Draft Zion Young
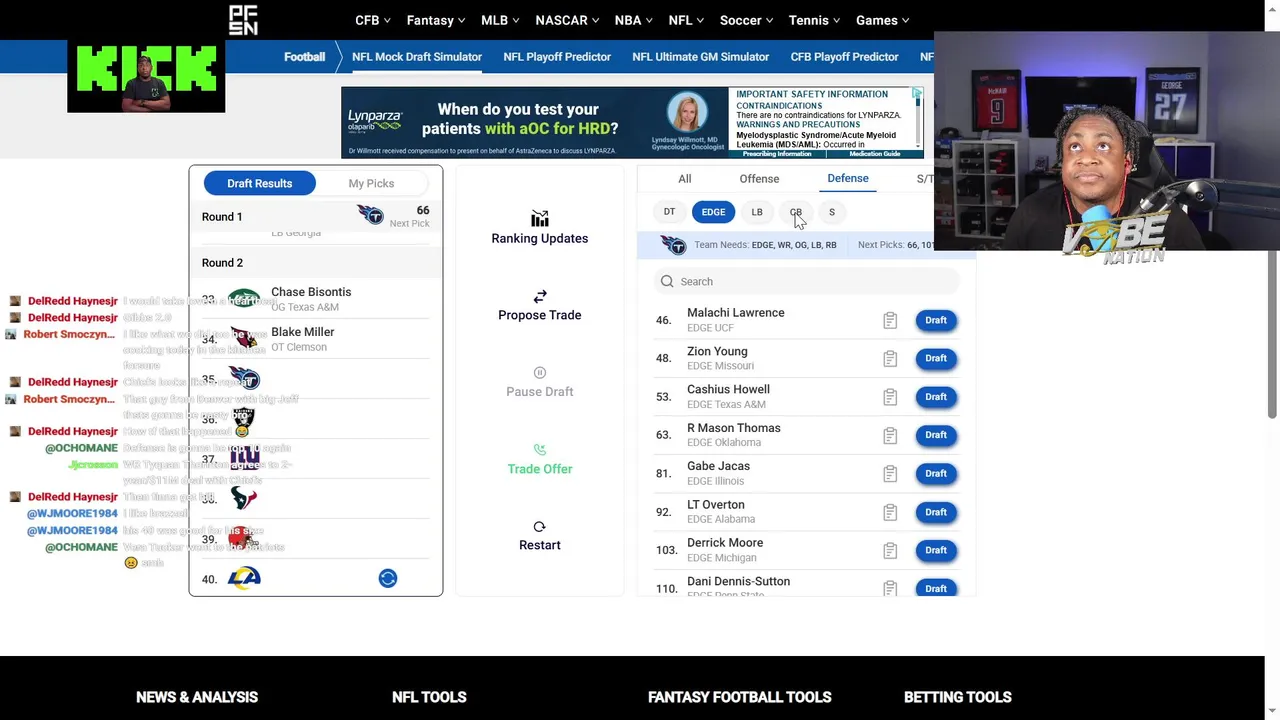 pos(936,358)
